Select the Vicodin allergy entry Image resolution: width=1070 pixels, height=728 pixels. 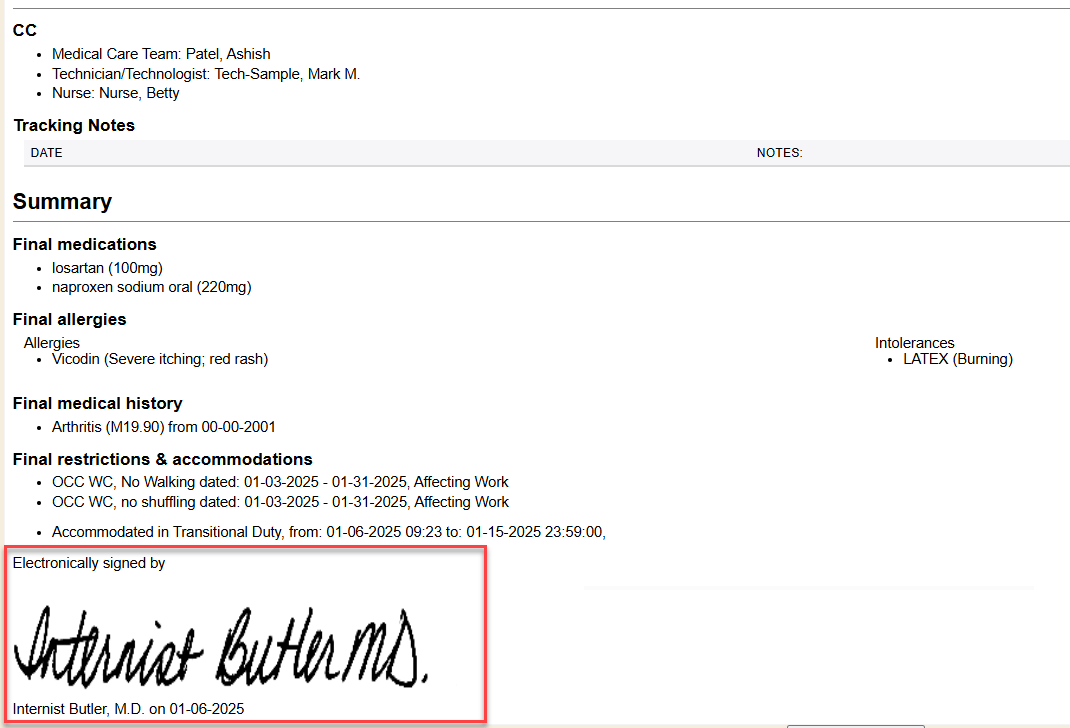point(160,359)
